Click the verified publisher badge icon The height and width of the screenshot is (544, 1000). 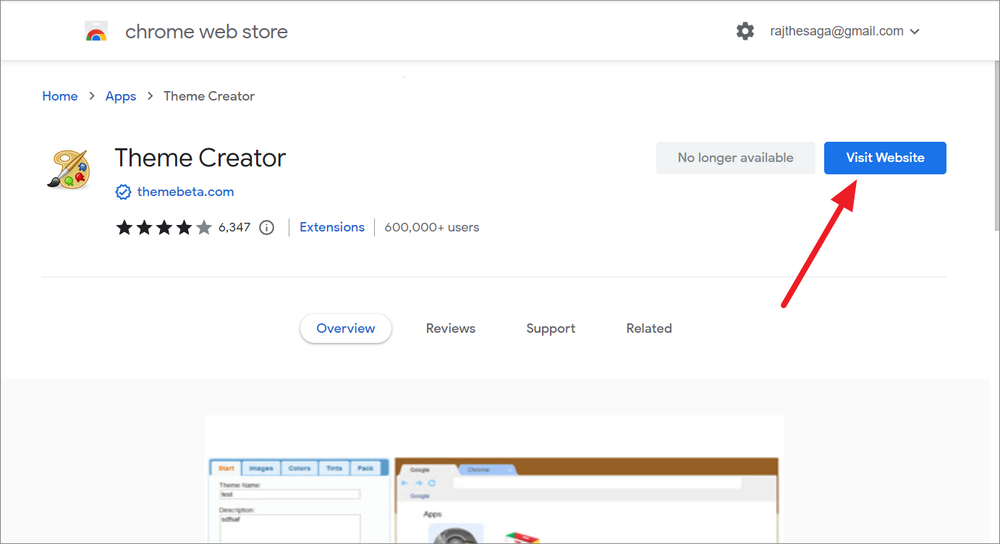tap(123, 192)
